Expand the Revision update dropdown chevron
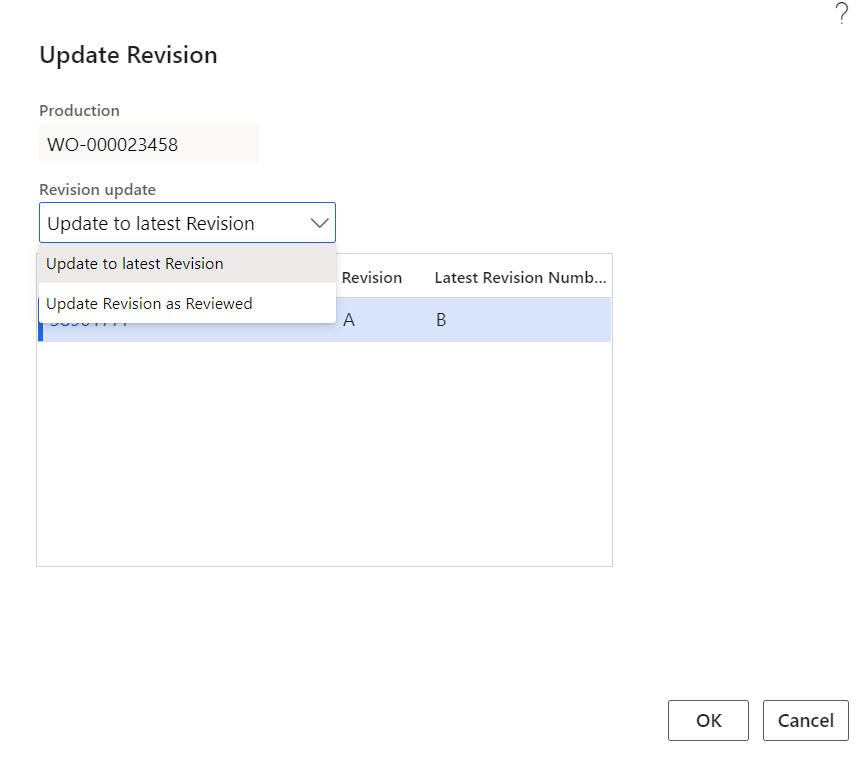Viewport: 862px width, 780px height. coord(319,223)
